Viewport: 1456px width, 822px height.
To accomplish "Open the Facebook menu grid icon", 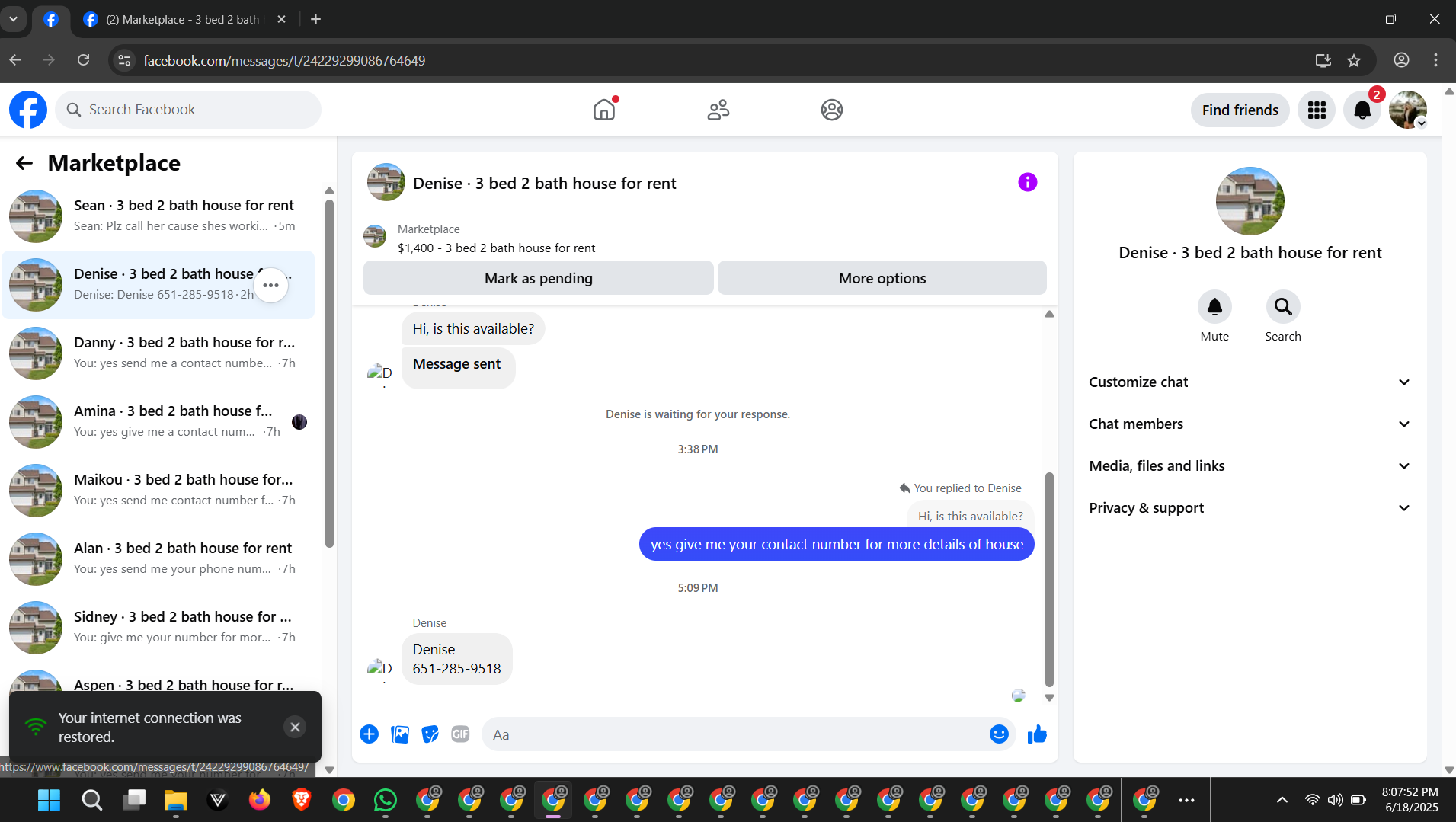I will pos(1317,110).
